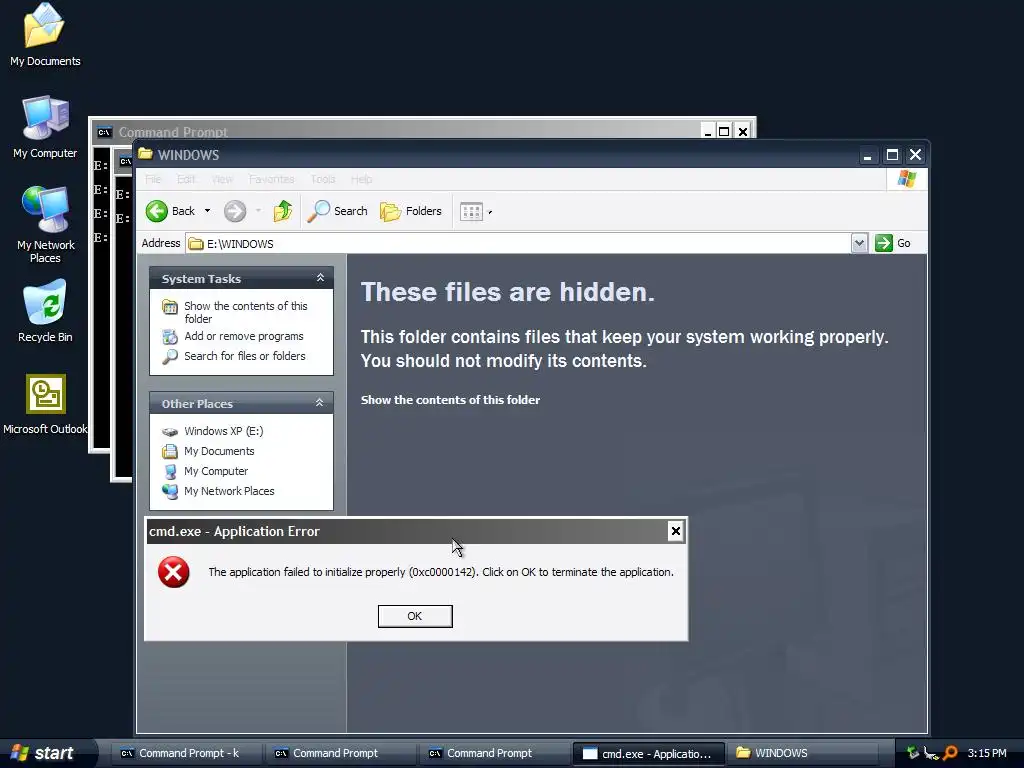Click the network connection tray icon
This screenshot has width=1024, height=768.
931,754
